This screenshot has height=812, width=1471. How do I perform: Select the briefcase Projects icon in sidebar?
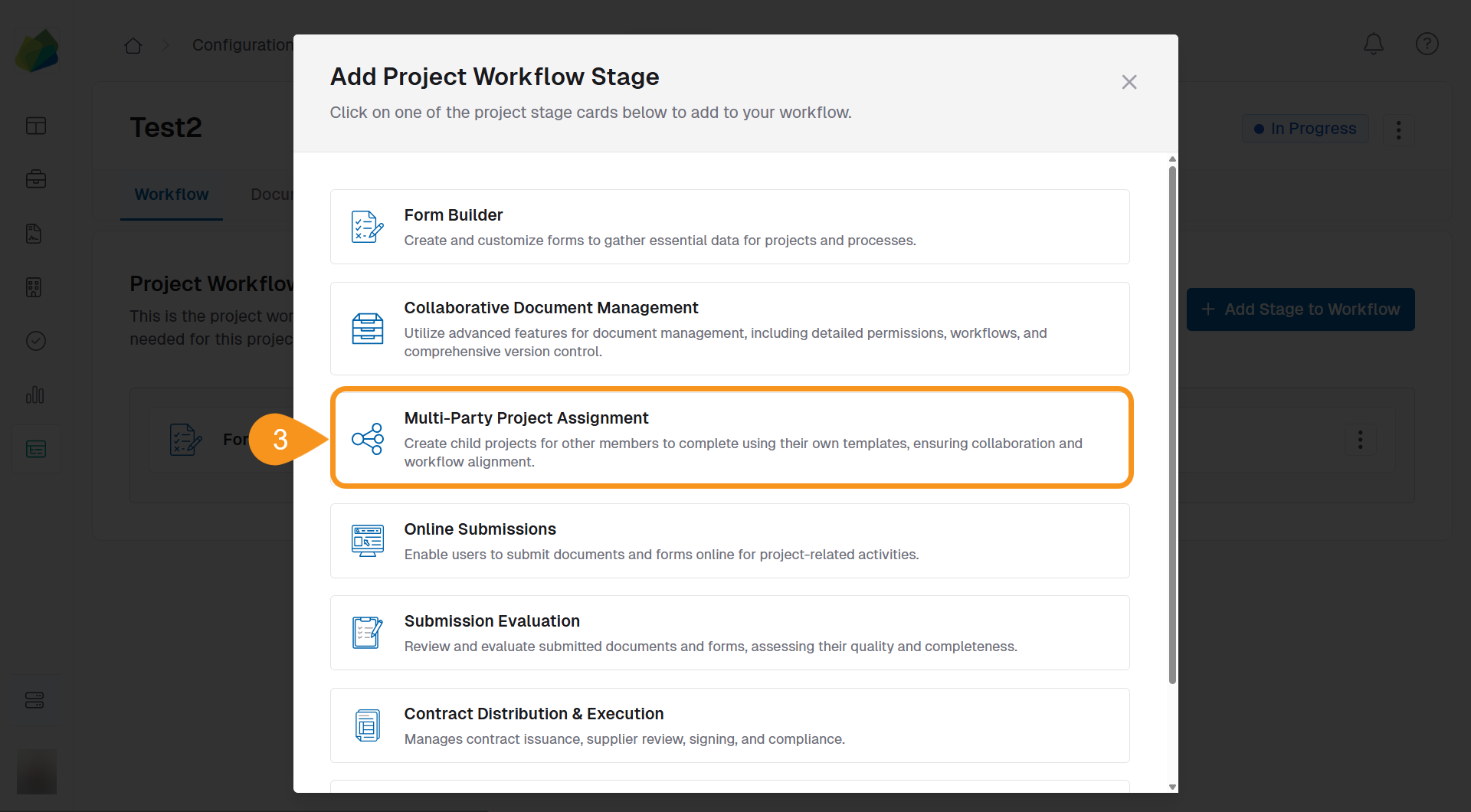click(x=36, y=179)
